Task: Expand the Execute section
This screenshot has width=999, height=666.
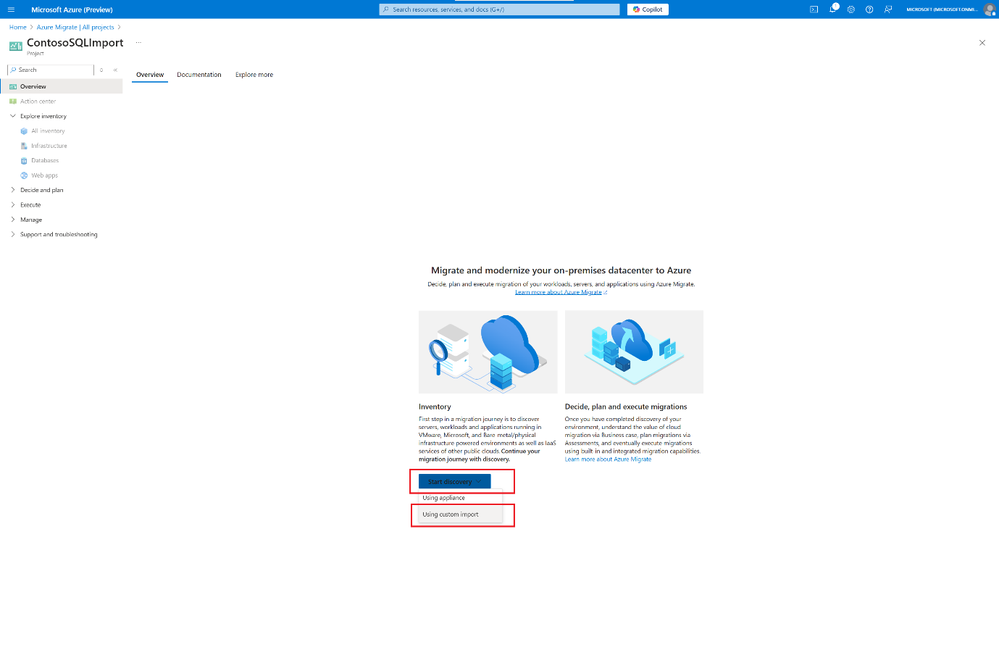Action: (x=13, y=205)
